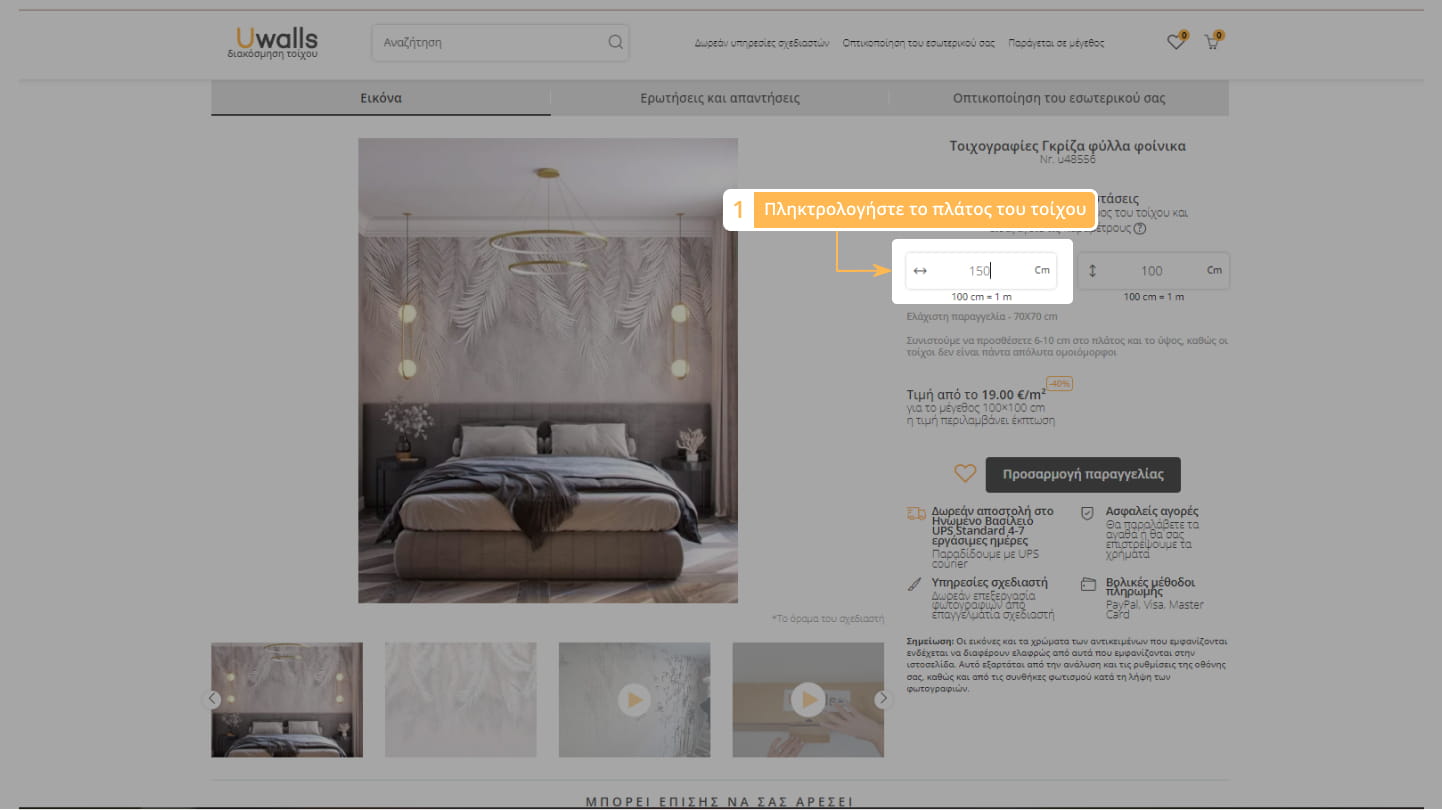Open Δωρεάν υπηρεσίες σχεδιαστών link
Screen dimensions: 1442x810
[762, 43]
